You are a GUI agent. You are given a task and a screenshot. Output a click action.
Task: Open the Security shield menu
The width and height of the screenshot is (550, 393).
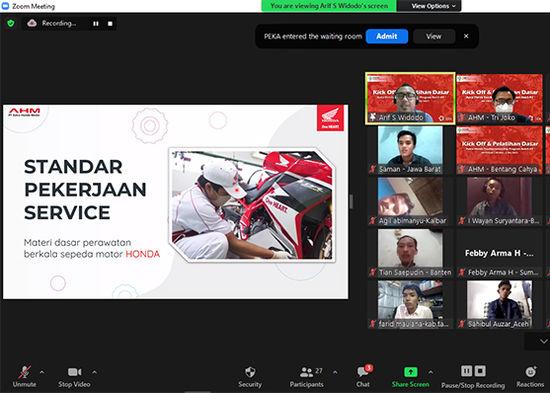250,377
